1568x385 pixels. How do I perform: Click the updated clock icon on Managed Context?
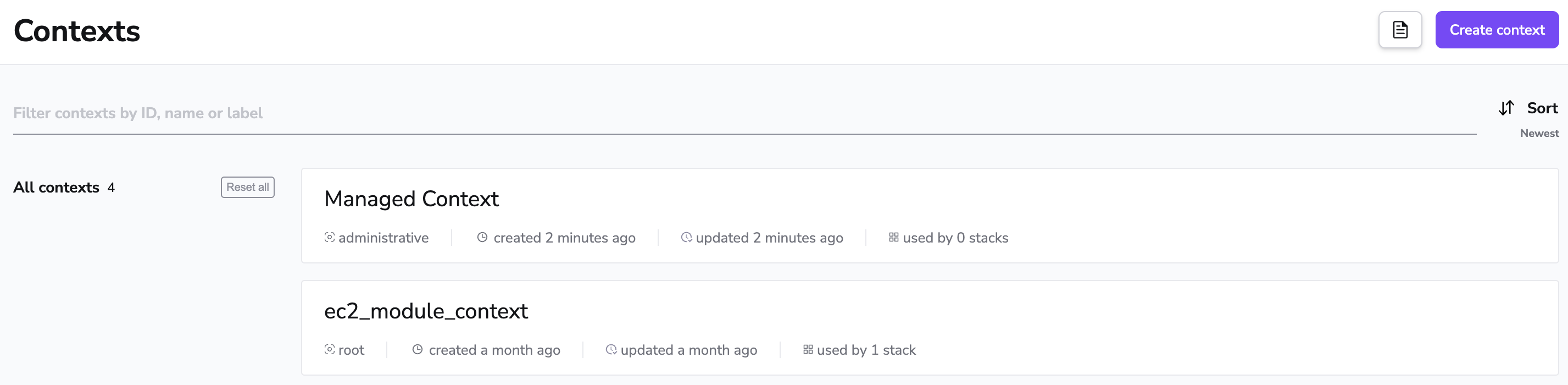(x=686, y=238)
